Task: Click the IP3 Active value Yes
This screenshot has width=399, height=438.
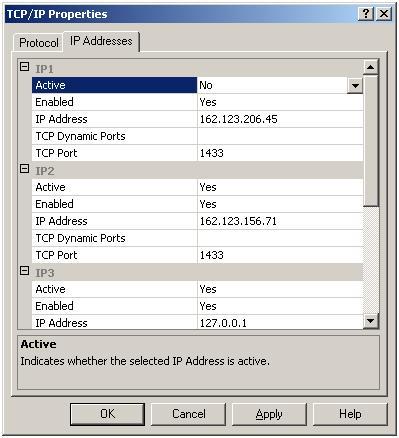Action: coord(208,289)
